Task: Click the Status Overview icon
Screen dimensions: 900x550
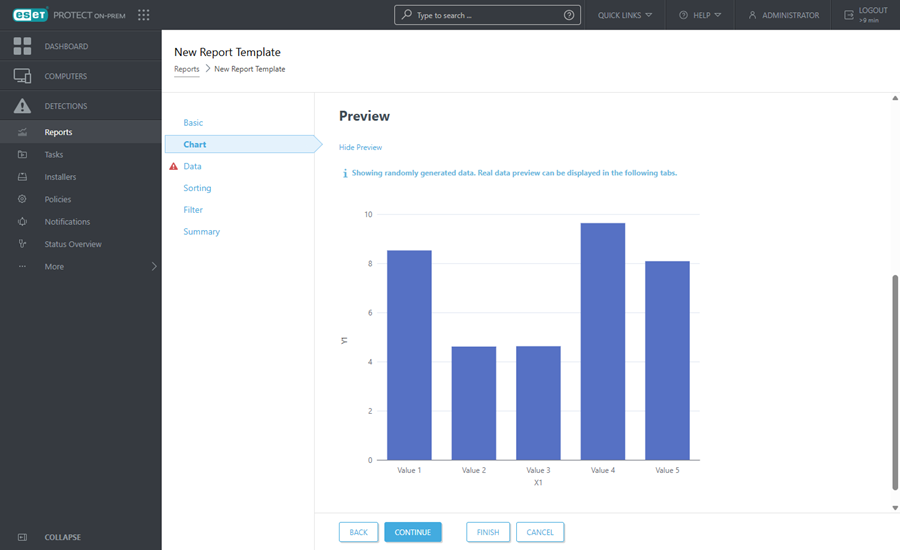Action: 22,244
